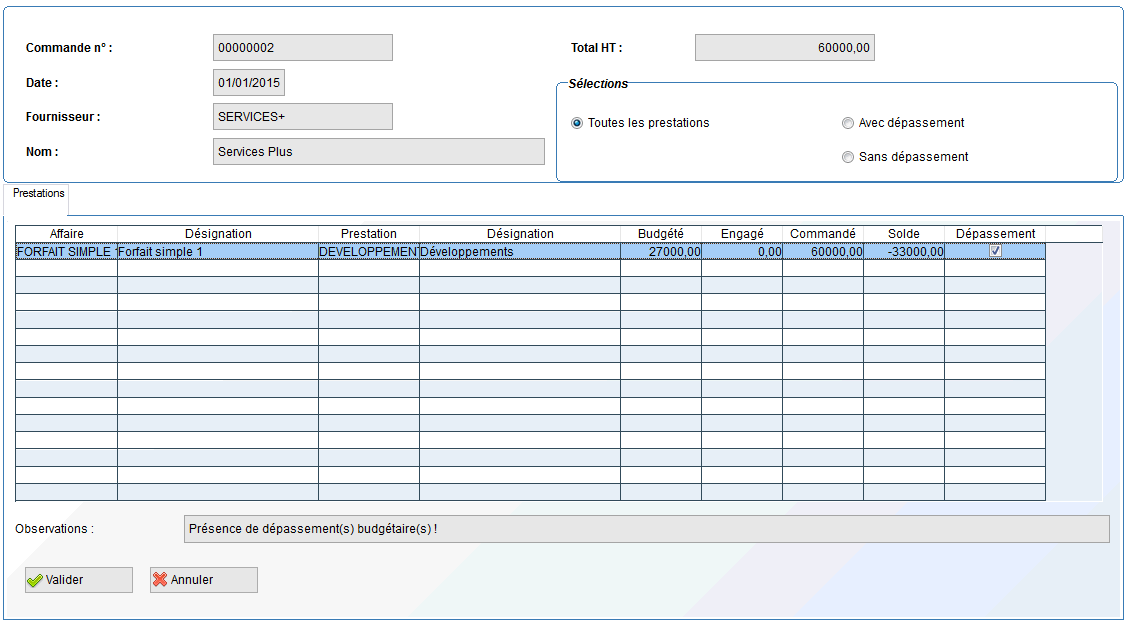Switch to the Prestations tab

(37, 194)
